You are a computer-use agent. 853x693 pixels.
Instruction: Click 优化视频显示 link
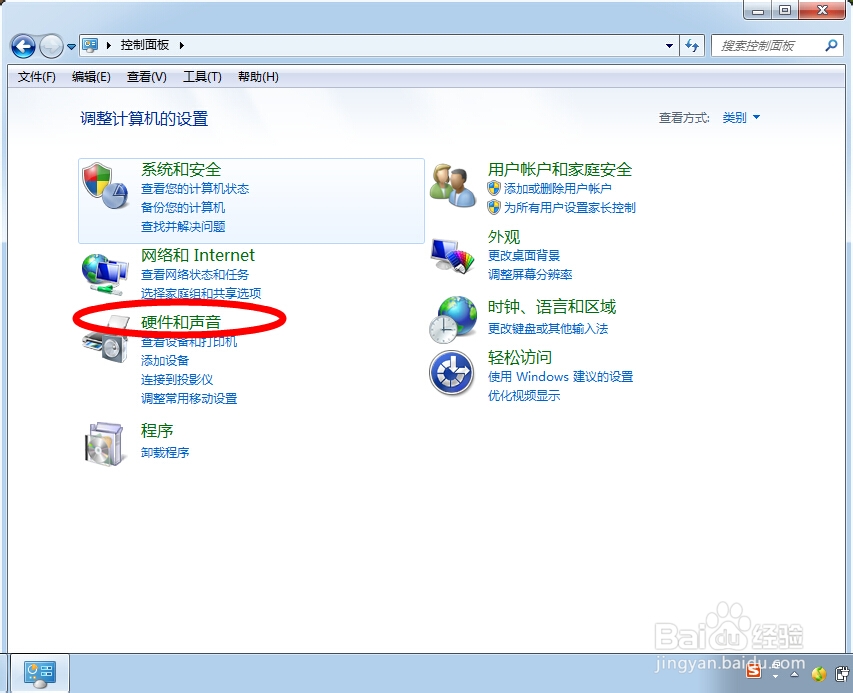tap(523, 395)
